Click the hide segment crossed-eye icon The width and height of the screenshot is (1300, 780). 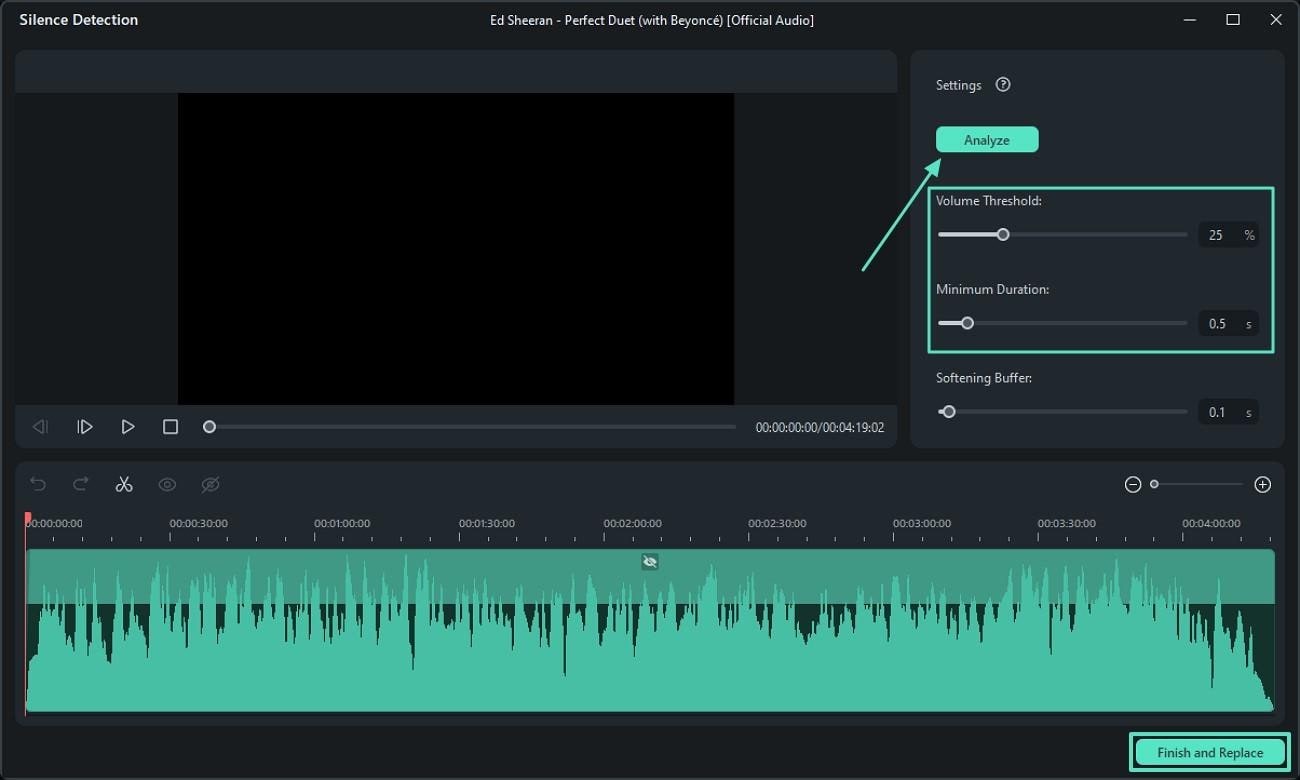pyautogui.click(x=210, y=484)
